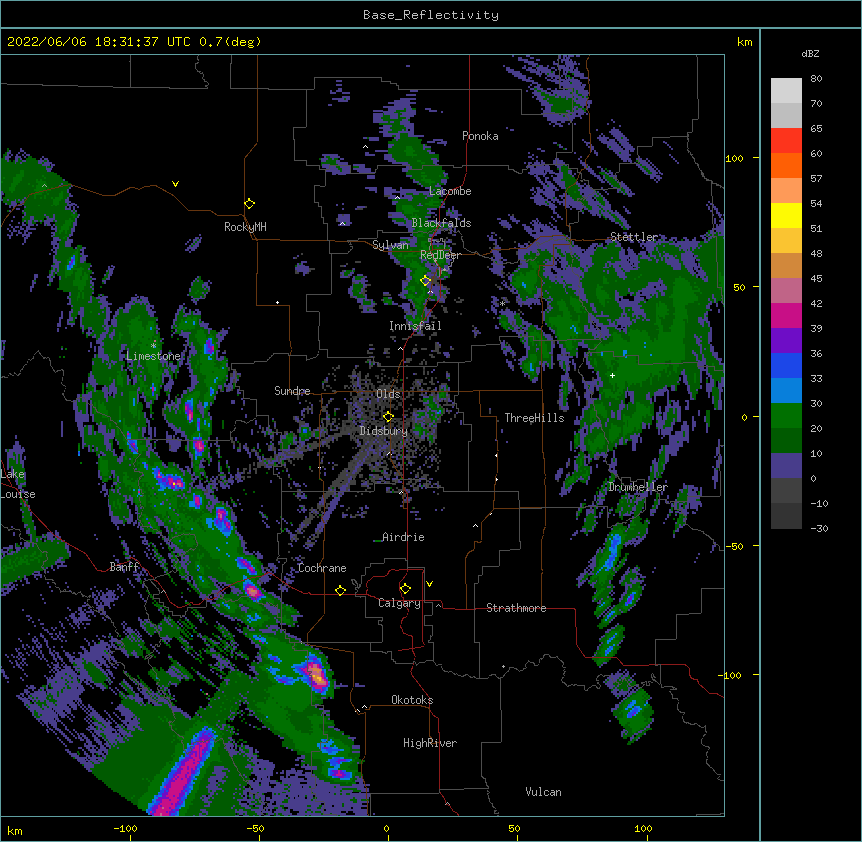Select the purple 36-39 dBZ legend swatch
Image resolution: width=862 pixels, height=842 pixels.
pyautogui.click(x=786, y=341)
